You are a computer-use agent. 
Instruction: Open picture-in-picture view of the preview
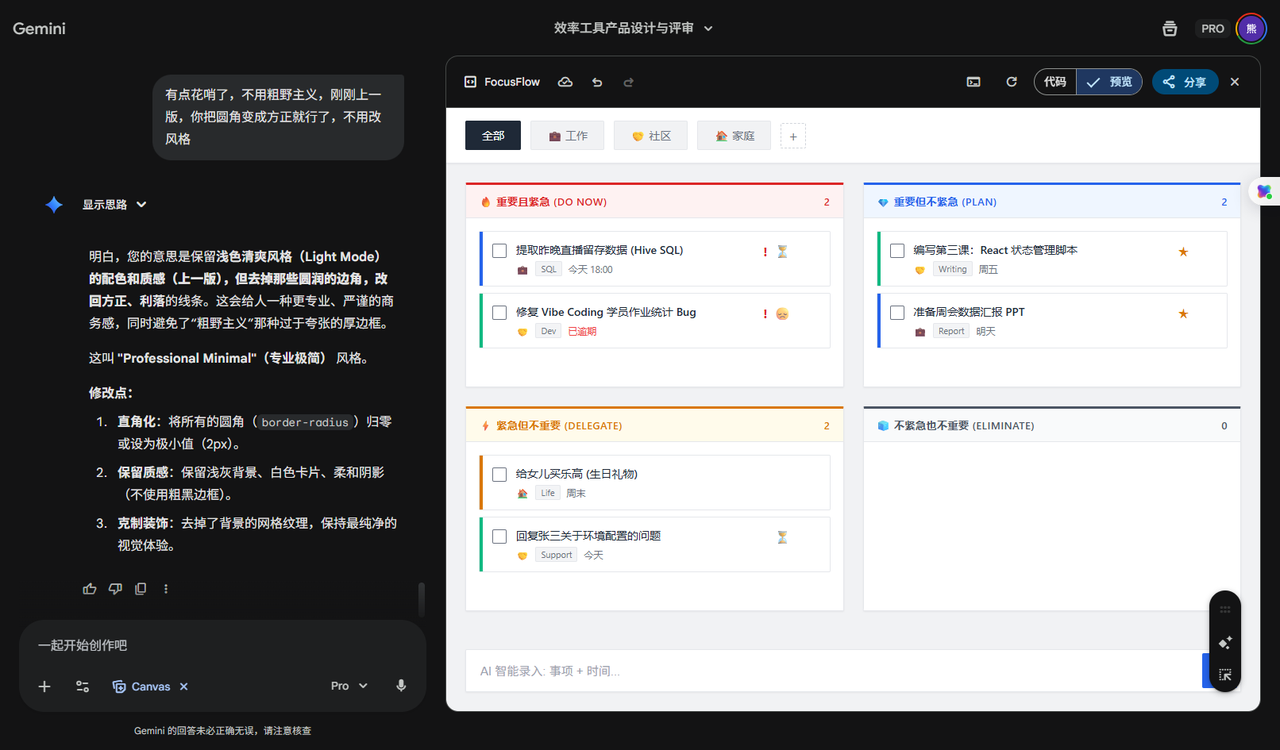973,82
